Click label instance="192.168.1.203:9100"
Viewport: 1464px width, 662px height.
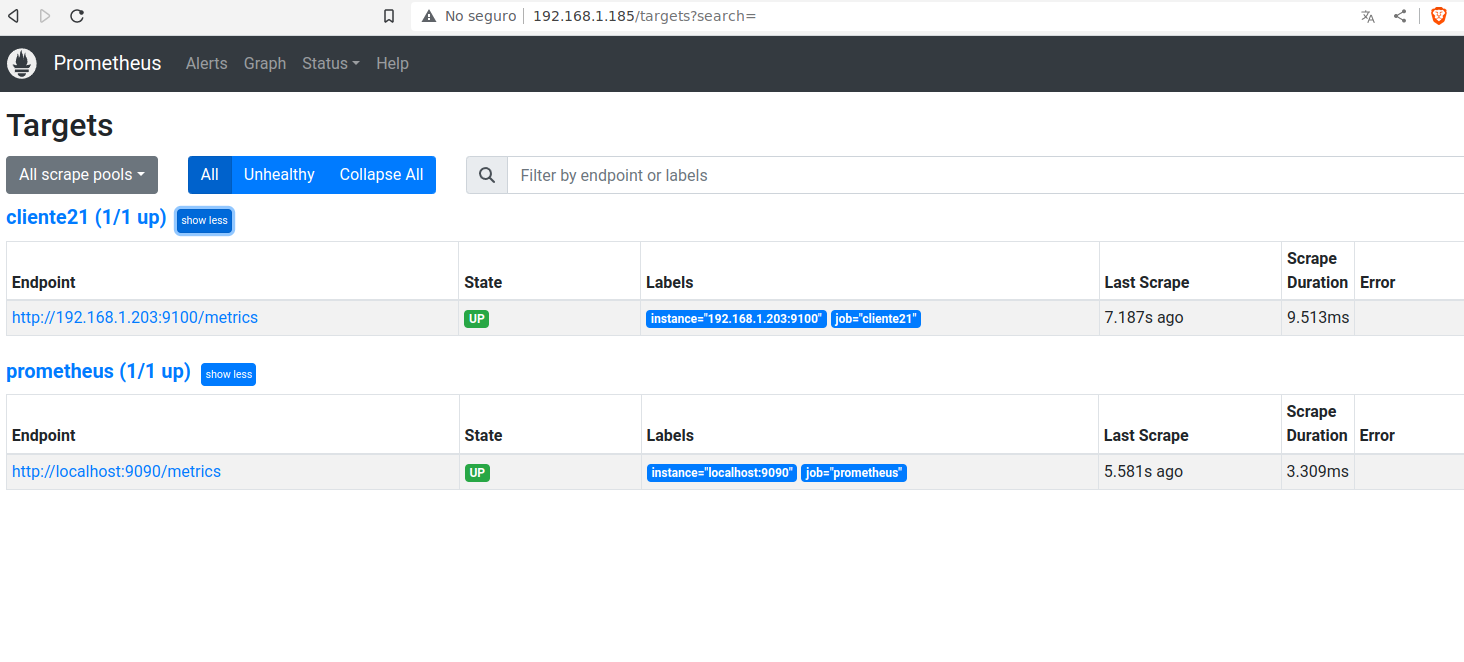point(736,319)
